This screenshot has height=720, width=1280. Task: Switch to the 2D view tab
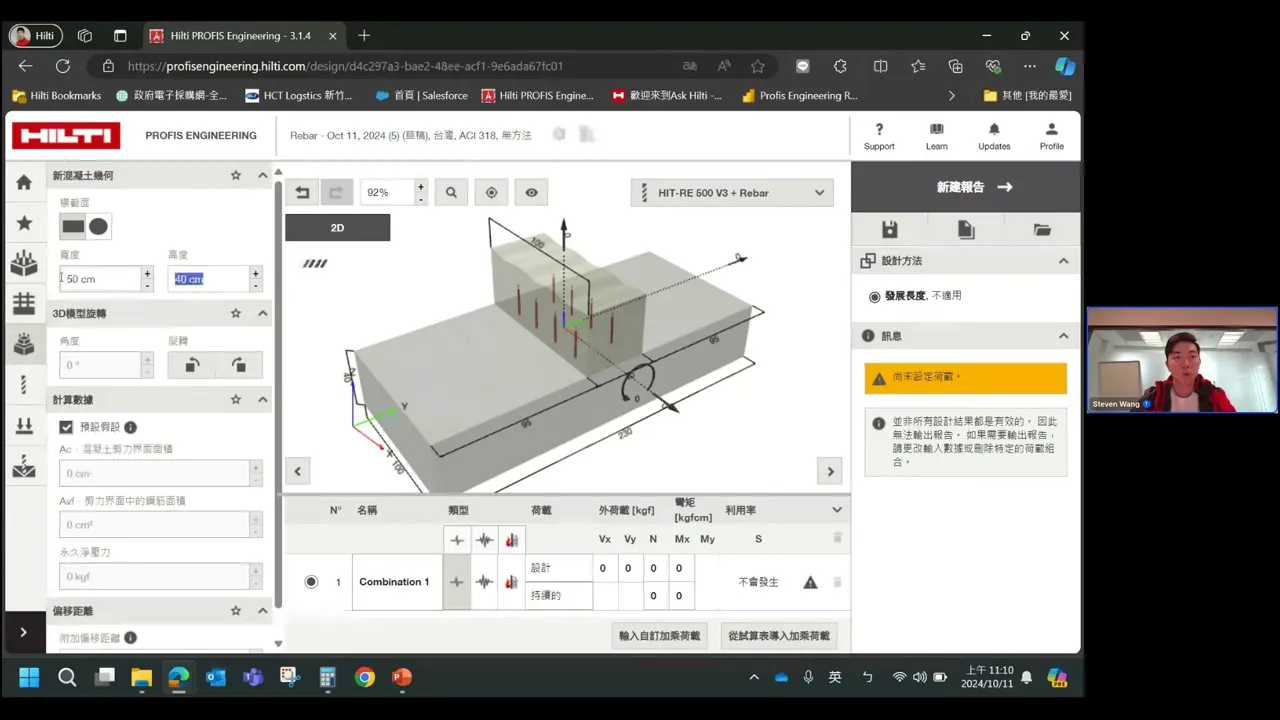coord(337,228)
